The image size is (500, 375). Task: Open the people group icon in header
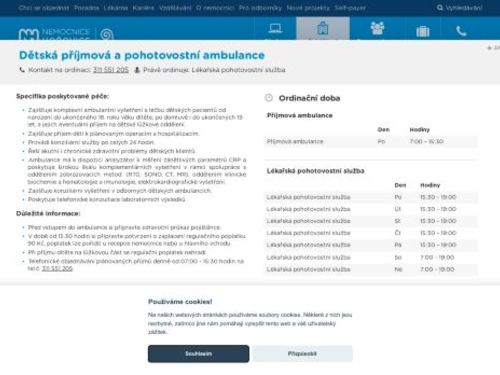click(x=377, y=29)
